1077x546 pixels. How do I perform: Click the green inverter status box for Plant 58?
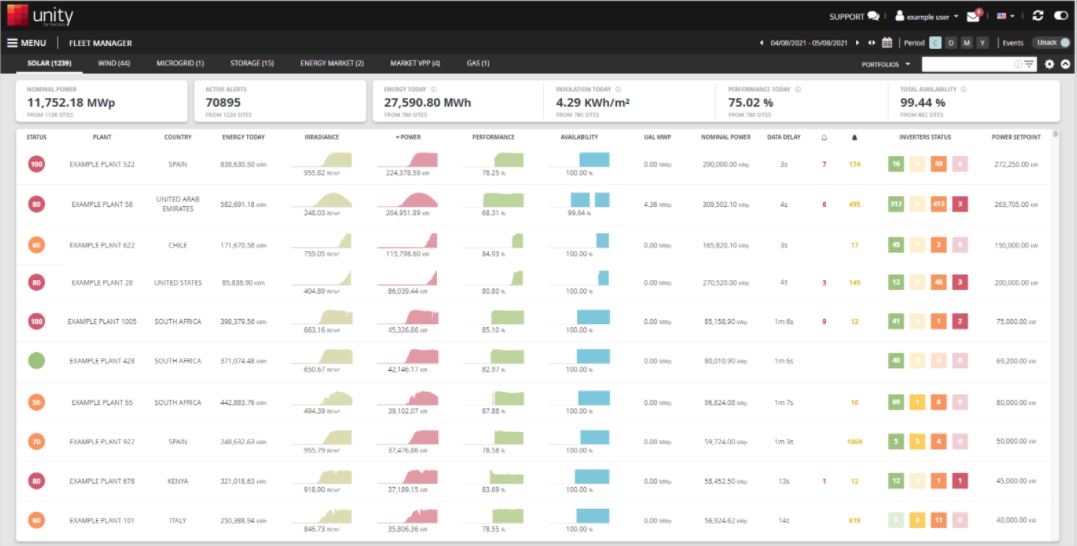[x=896, y=204]
